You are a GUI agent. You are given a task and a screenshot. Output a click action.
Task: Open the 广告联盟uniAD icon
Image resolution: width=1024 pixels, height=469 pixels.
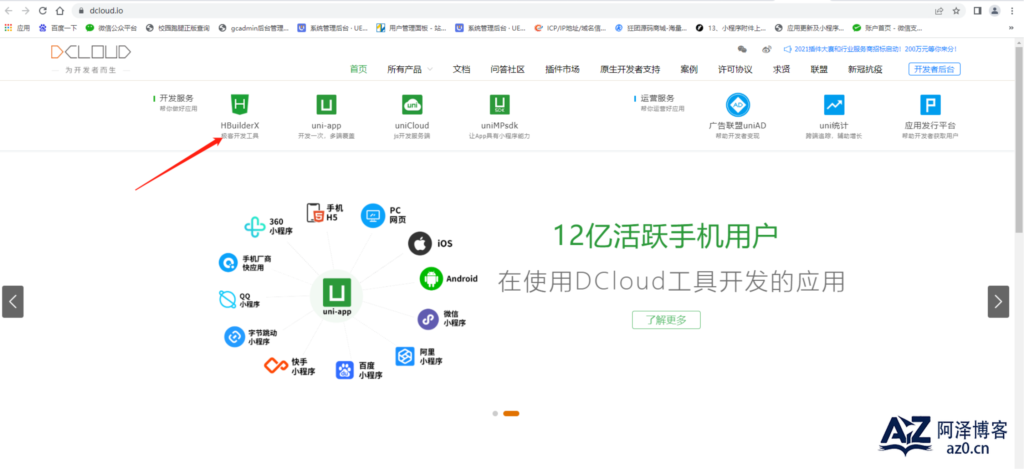tap(738, 105)
